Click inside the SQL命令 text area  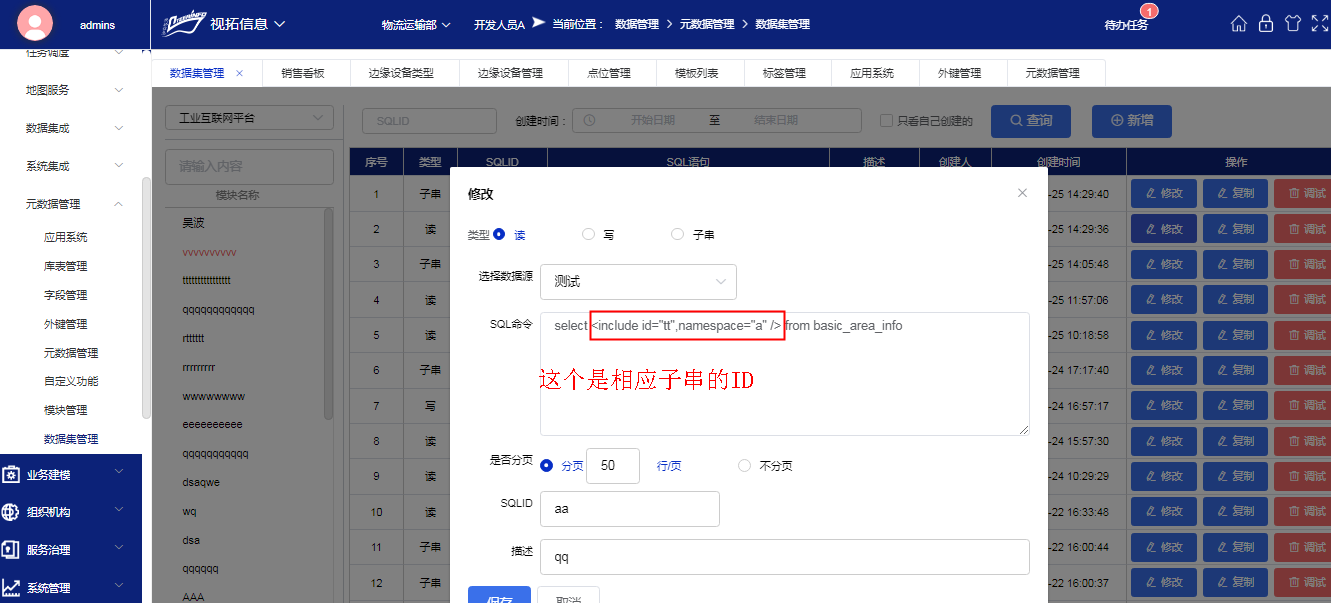click(785, 374)
